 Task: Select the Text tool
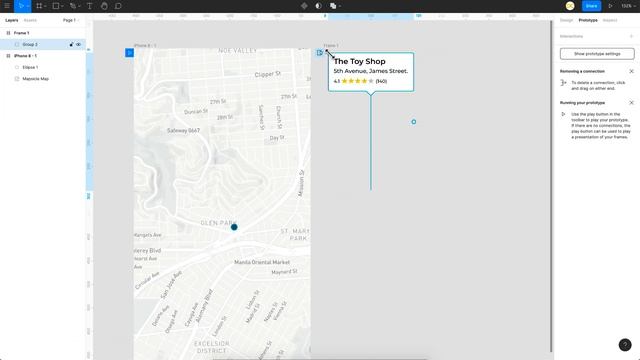point(89,6)
